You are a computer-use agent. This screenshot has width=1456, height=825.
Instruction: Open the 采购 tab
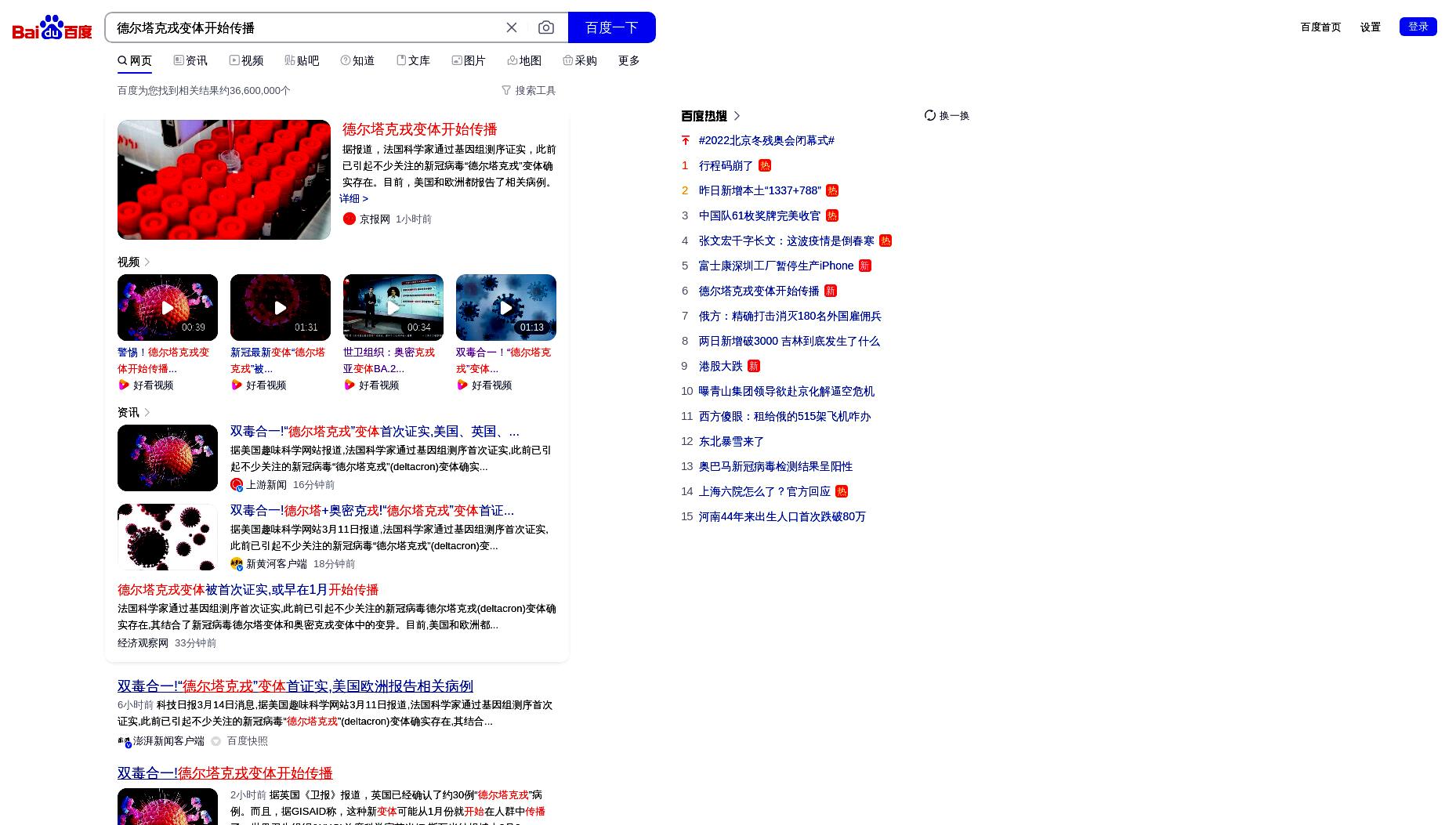point(580,60)
